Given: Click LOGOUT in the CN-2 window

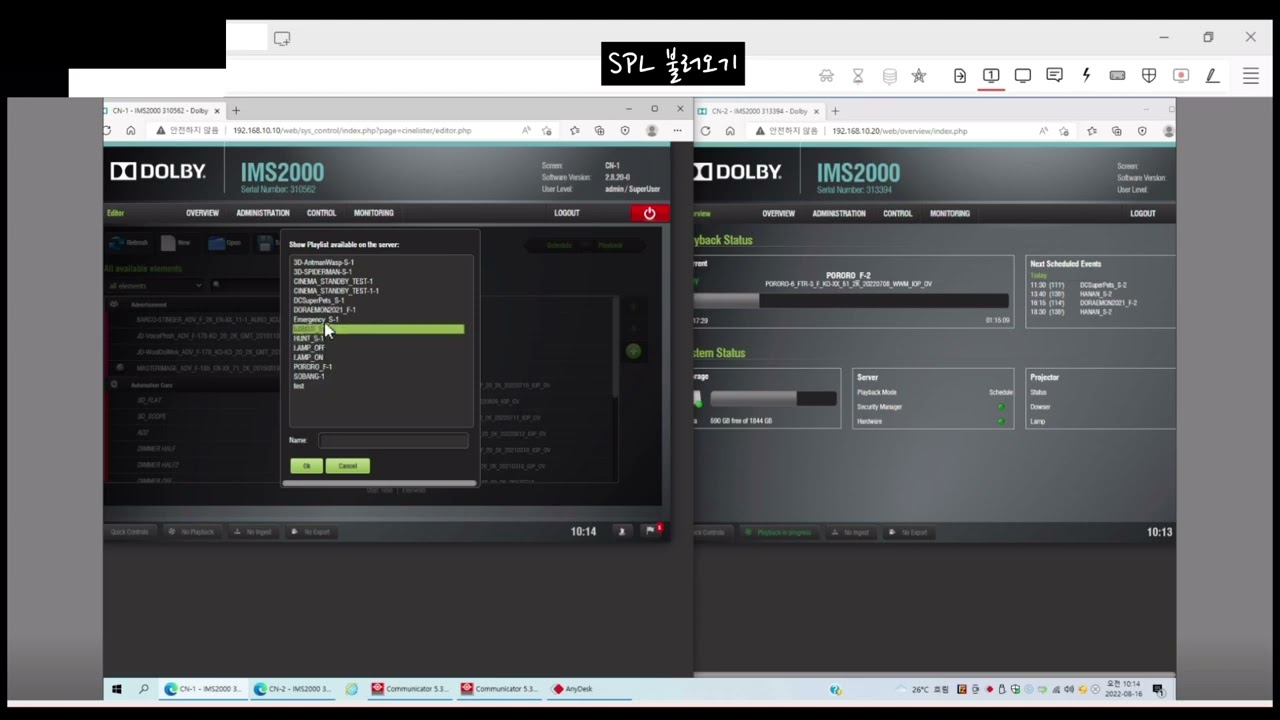Looking at the screenshot, I should pyautogui.click(x=1143, y=213).
